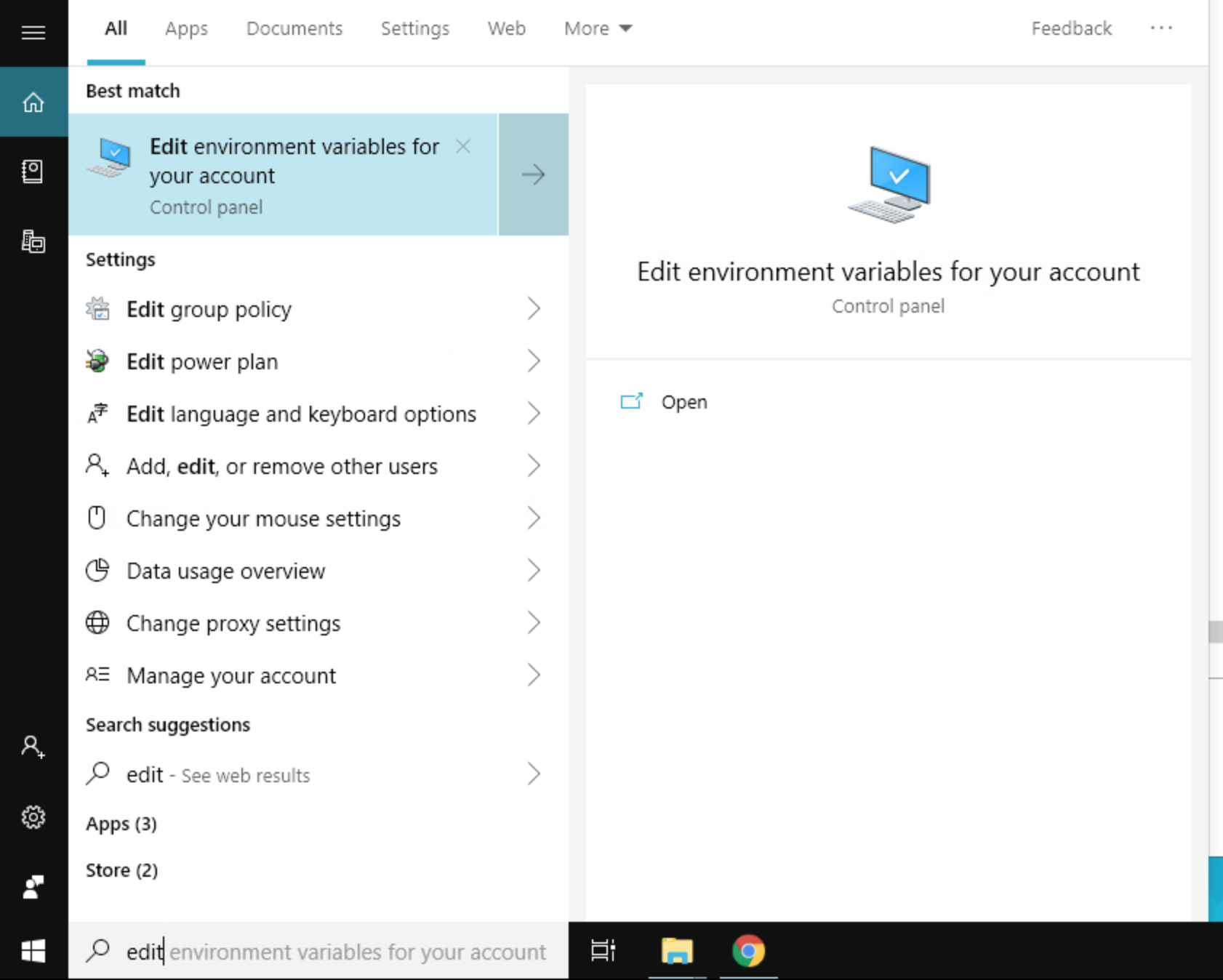Select 'Manage your account' result
Image resolution: width=1223 pixels, height=980 pixels.
point(318,675)
